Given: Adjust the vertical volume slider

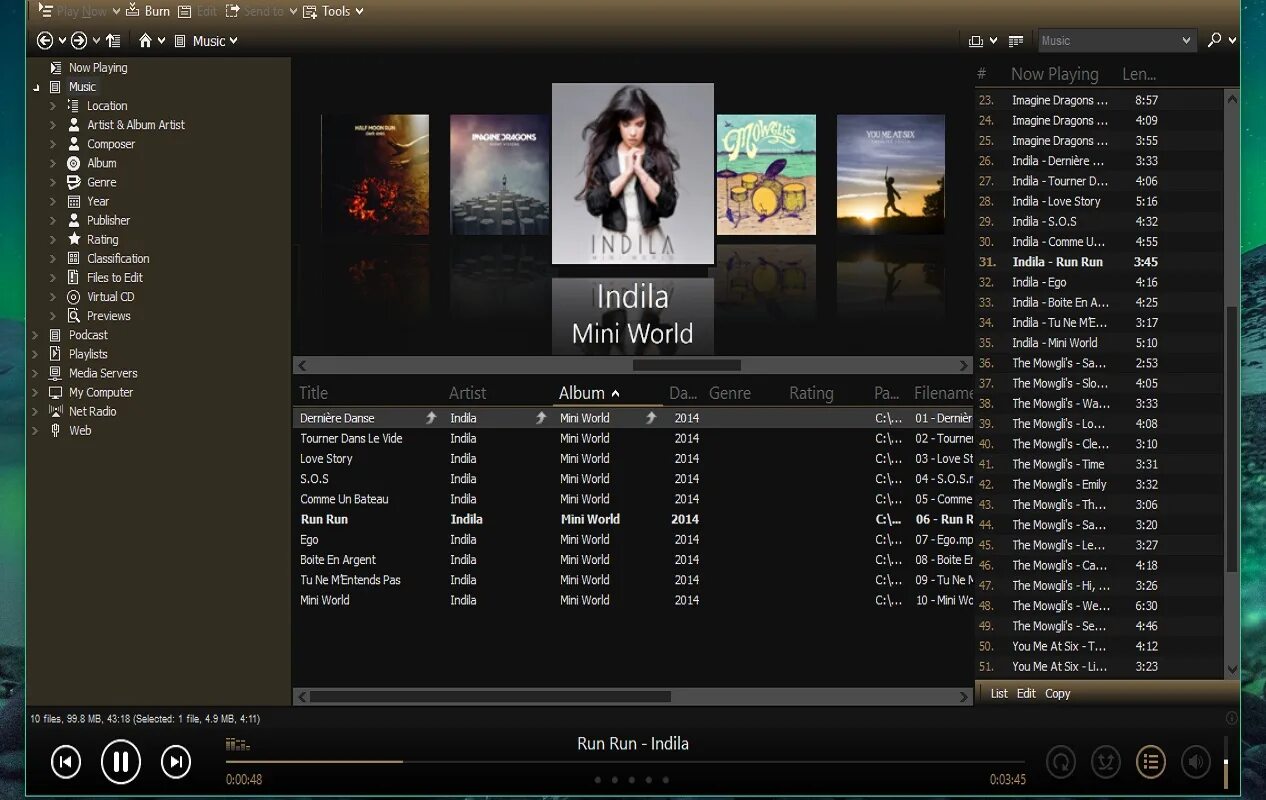Looking at the screenshot, I should pos(1227,763).
